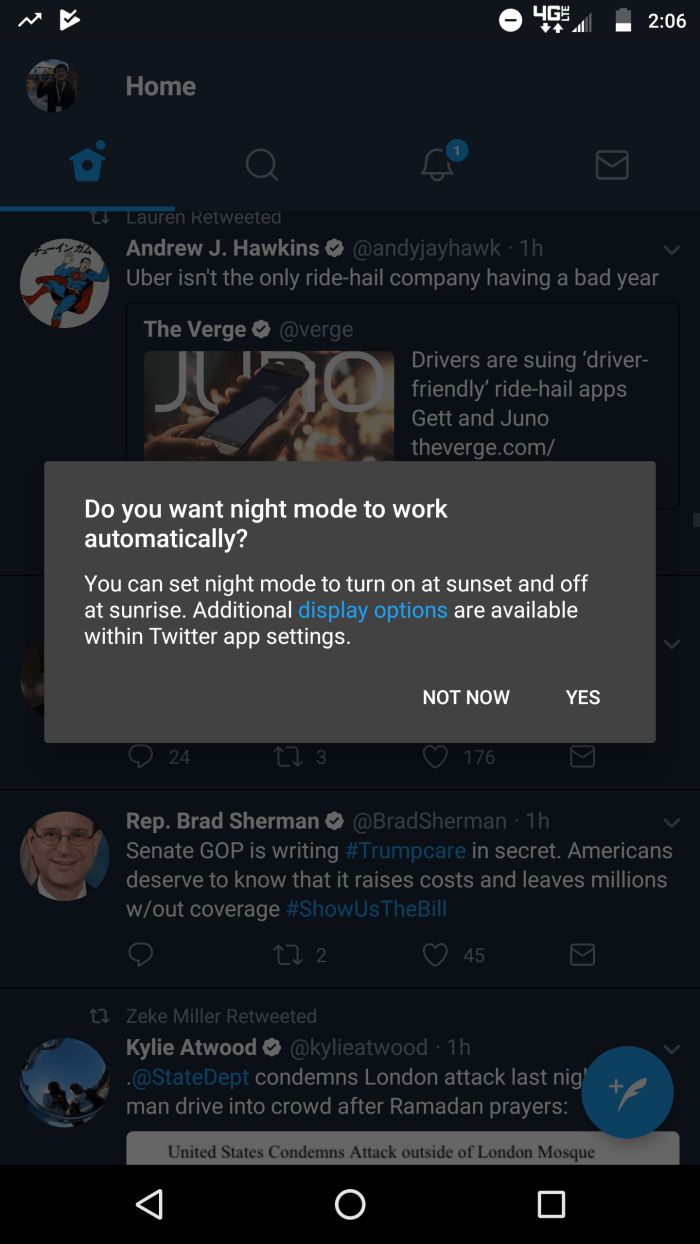Image resolution: width=700 pixels, height=1244 pixels.
Task: Open the Notifications bell icon
Action: tap(437, 164)
